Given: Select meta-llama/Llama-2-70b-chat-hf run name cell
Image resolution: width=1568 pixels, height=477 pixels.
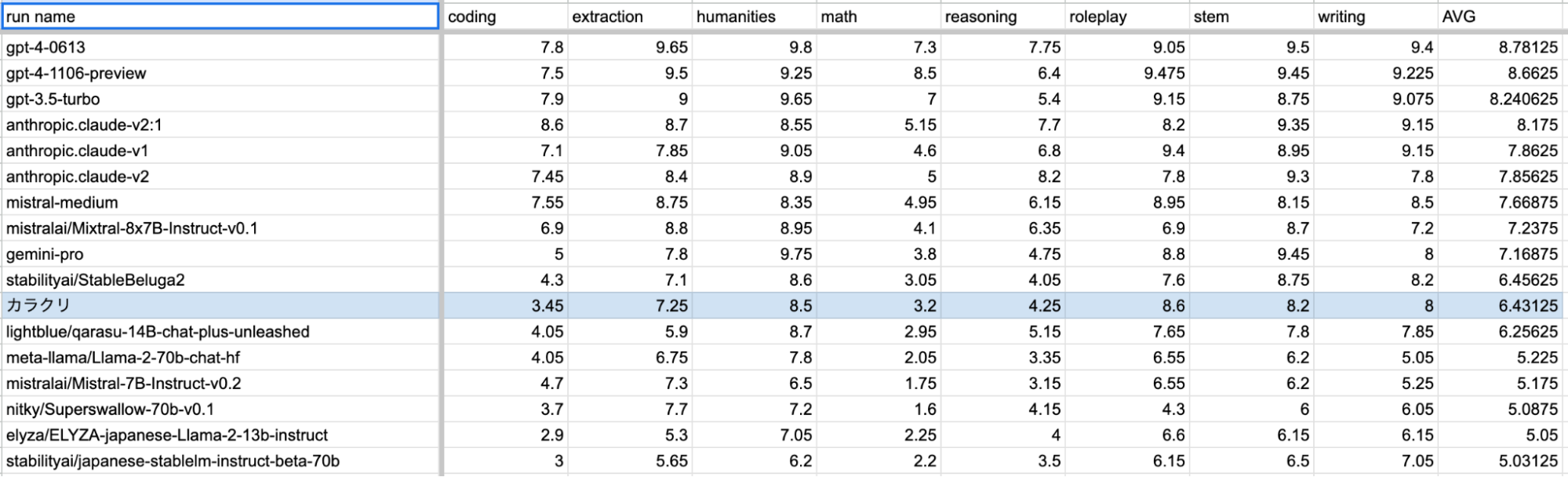Looking at the screenshot, I should pos(220,358).
